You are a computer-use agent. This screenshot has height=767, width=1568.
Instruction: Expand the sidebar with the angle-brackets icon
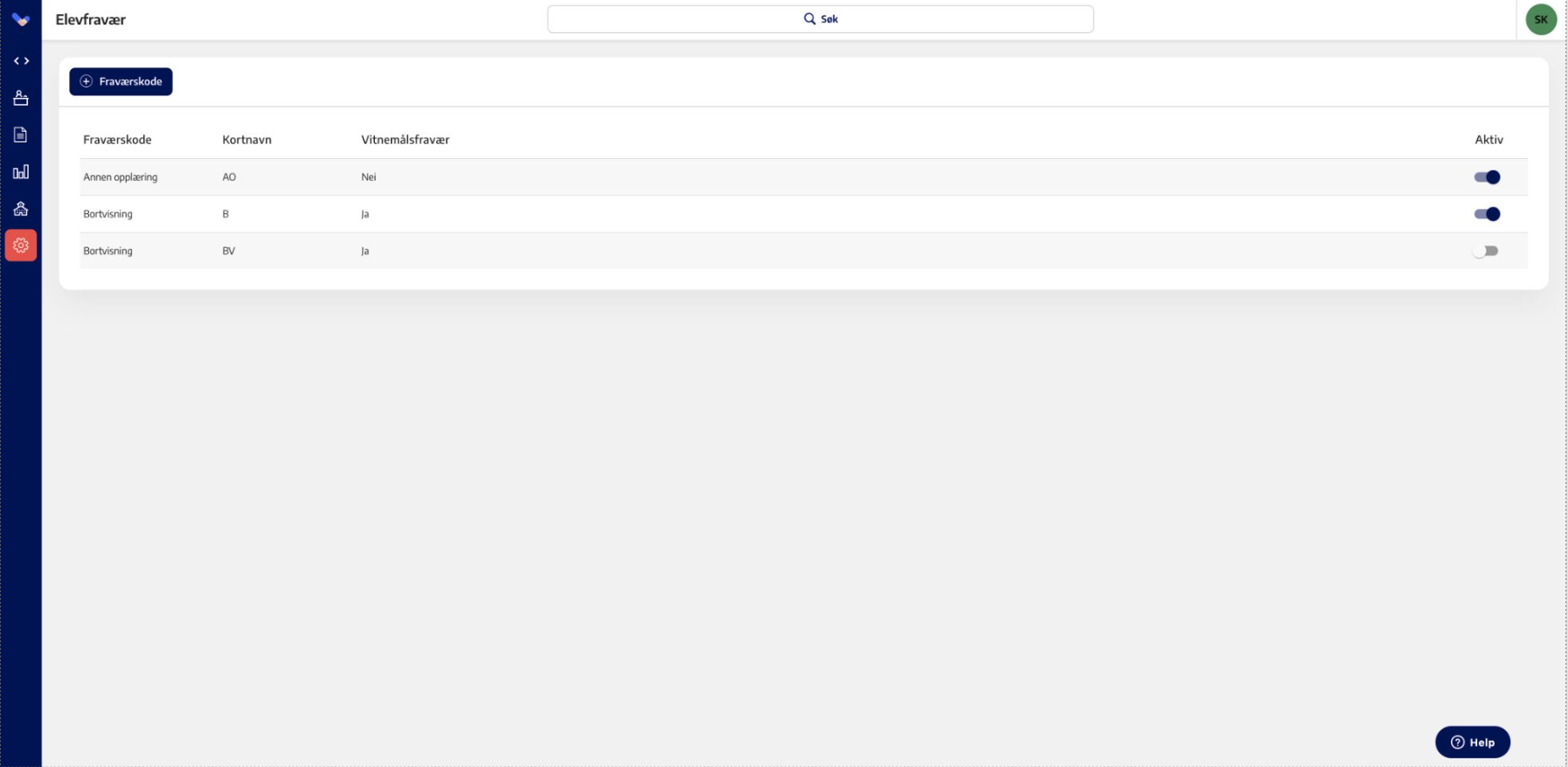click(21, 61)
